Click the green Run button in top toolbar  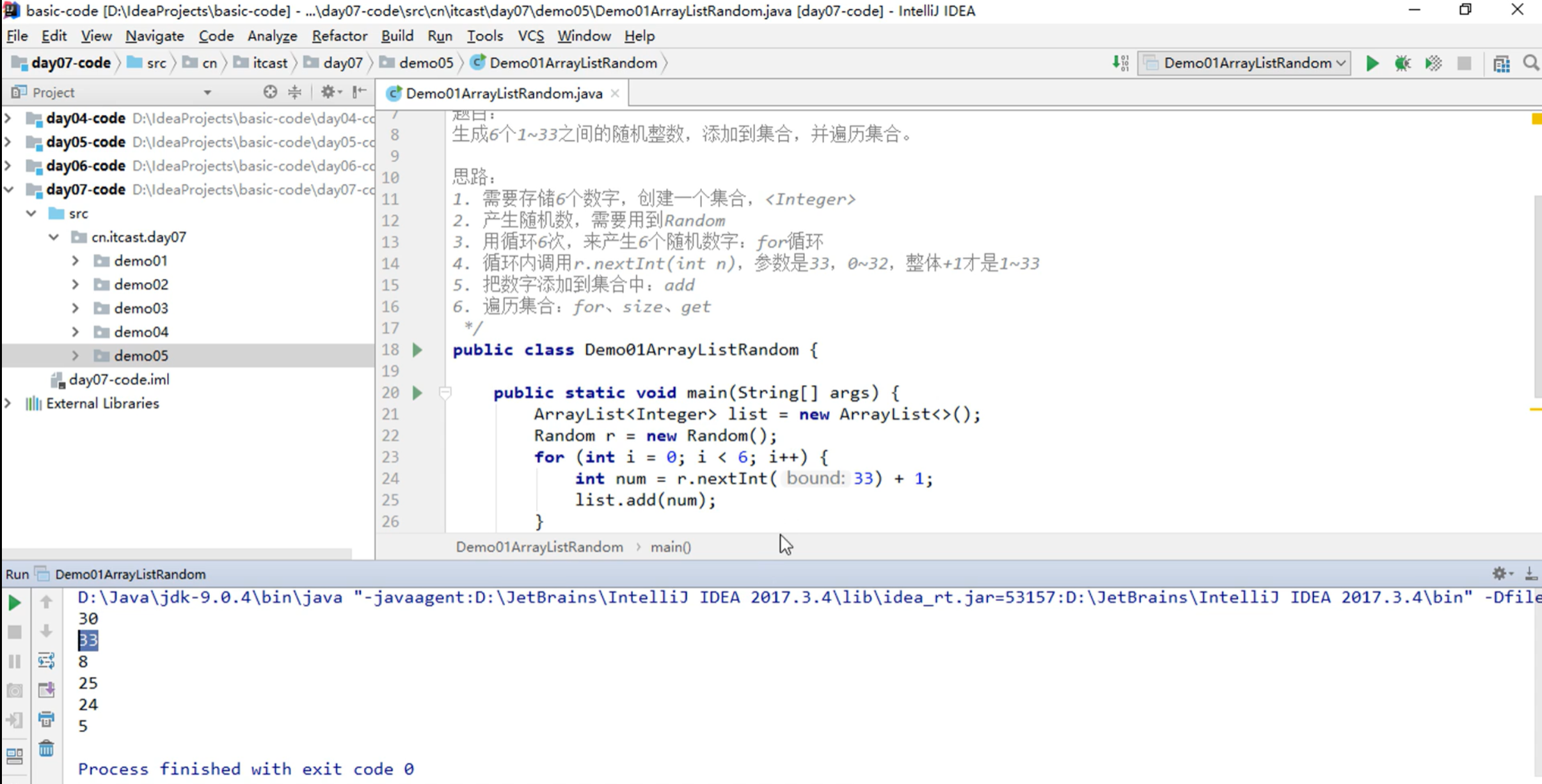click(x=1372, y=63)
